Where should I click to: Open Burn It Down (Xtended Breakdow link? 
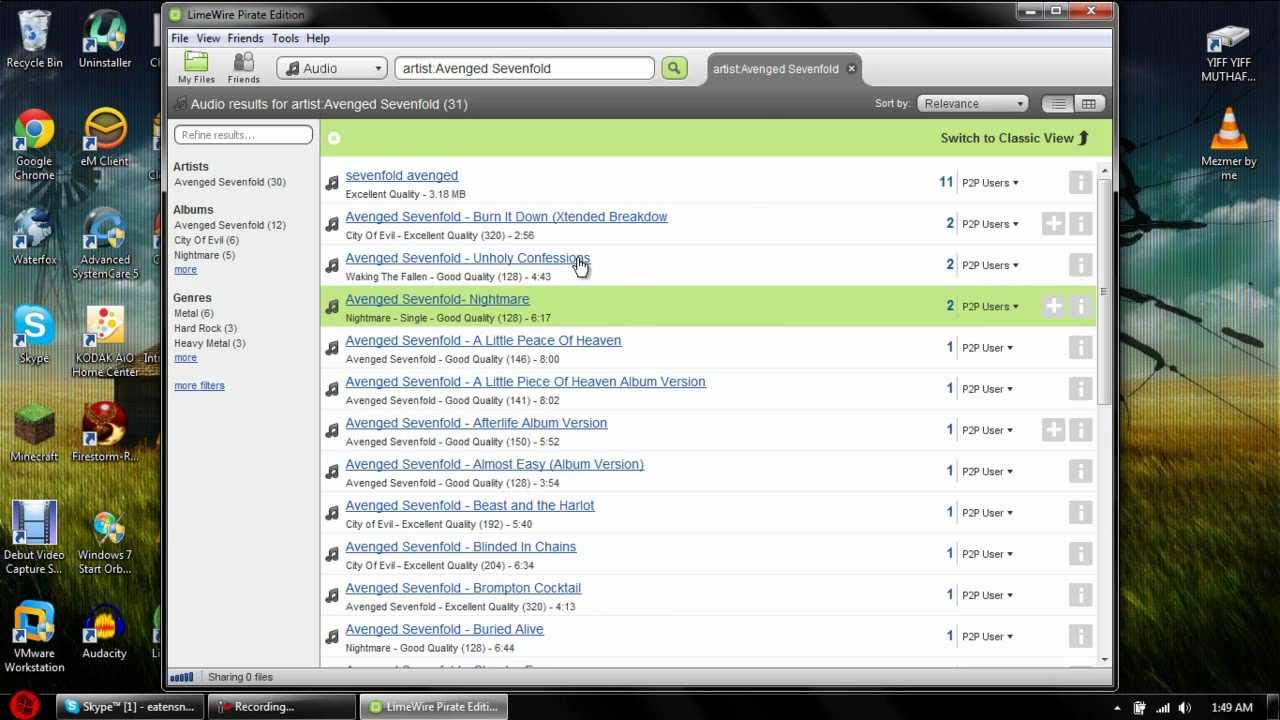(x=506, y=216)
